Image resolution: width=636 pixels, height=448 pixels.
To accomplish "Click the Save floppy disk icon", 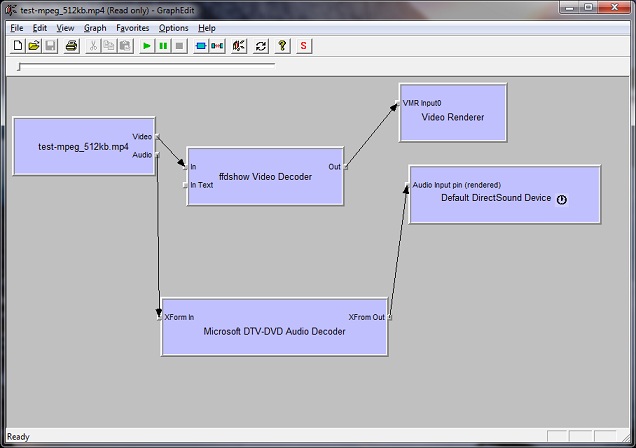I will tap(50, 46).
